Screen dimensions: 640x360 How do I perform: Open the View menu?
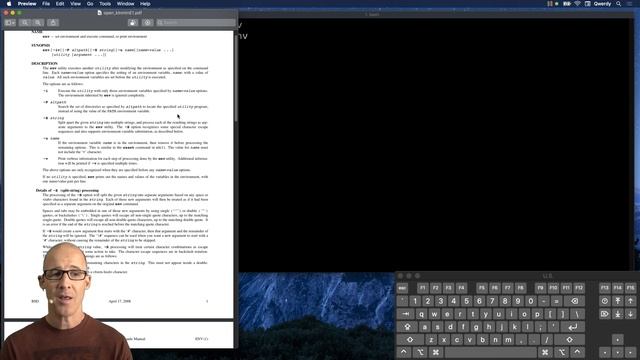pyautogui.click(x=76, y=4)
